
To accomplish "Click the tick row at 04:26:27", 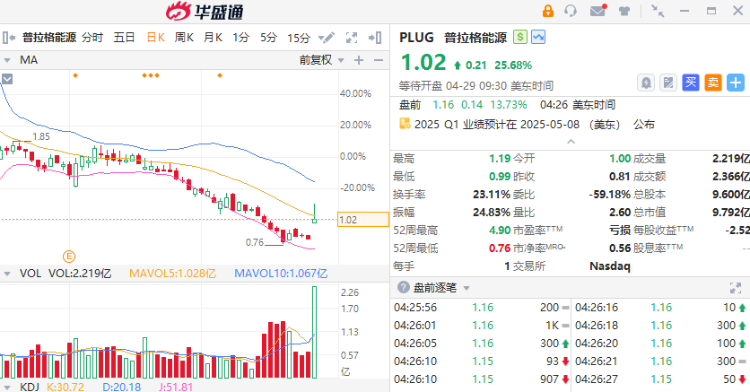I will point(661,379).
